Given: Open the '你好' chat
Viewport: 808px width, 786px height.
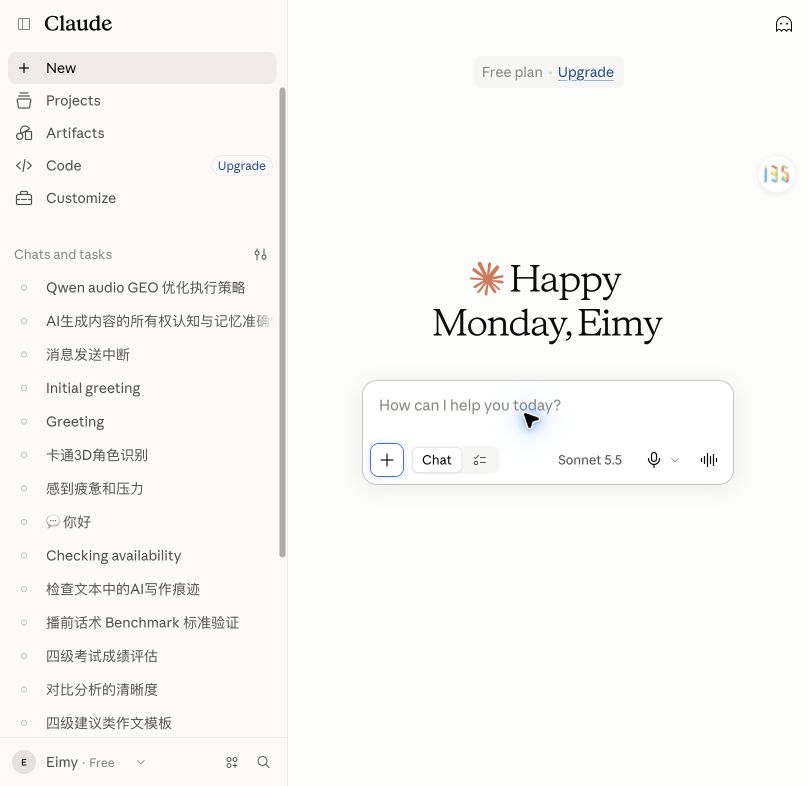Looking at the screenshot, I should point(69,522).
